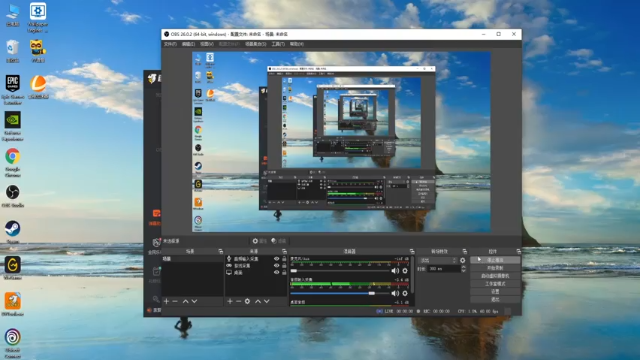Viewport: 640px width, 360px height.
Task: Click the Start Recording button
Action: point(495,268)
